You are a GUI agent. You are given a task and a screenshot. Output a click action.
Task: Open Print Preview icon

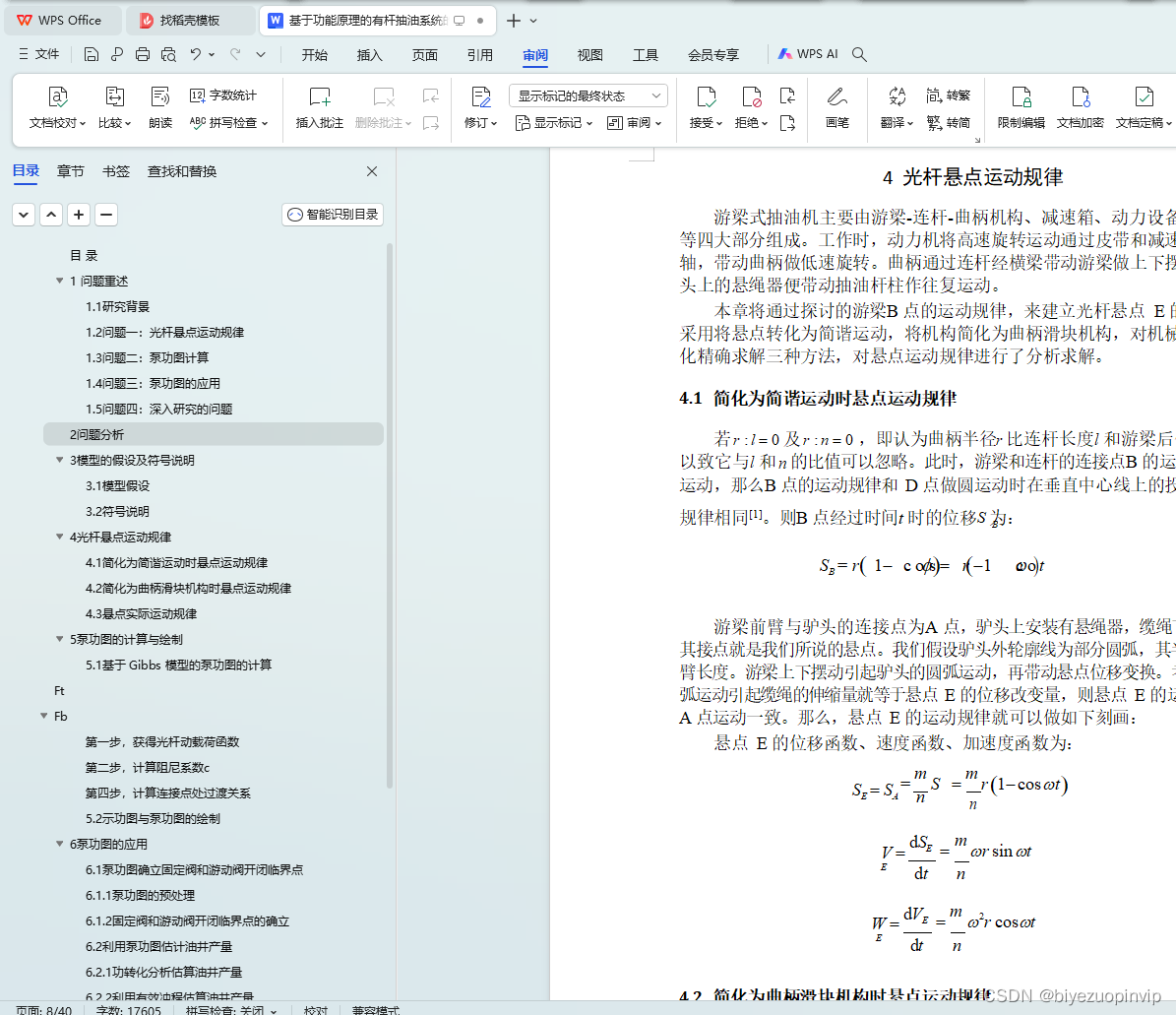168,54
